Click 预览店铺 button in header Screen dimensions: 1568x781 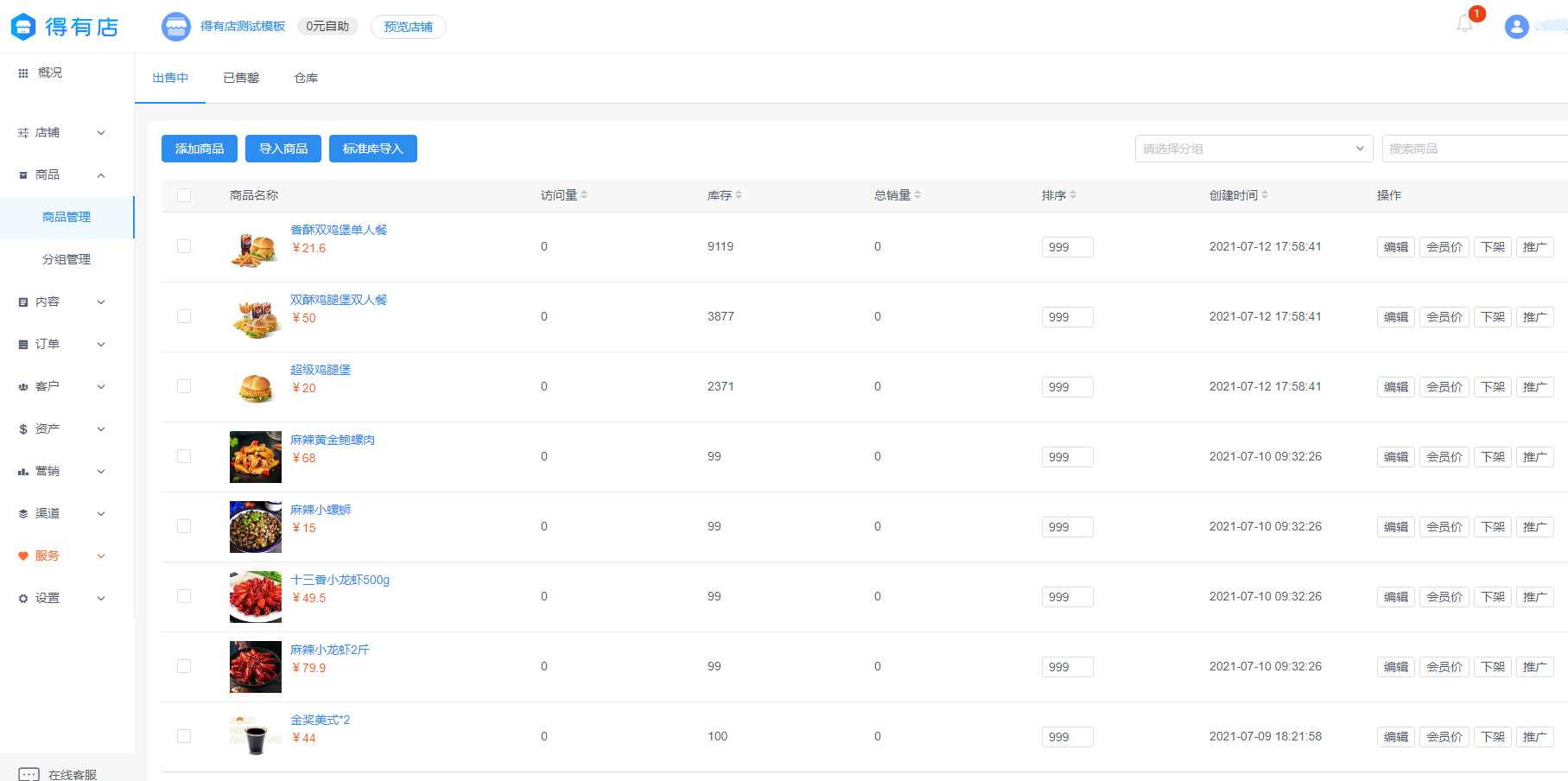(408, 27)
